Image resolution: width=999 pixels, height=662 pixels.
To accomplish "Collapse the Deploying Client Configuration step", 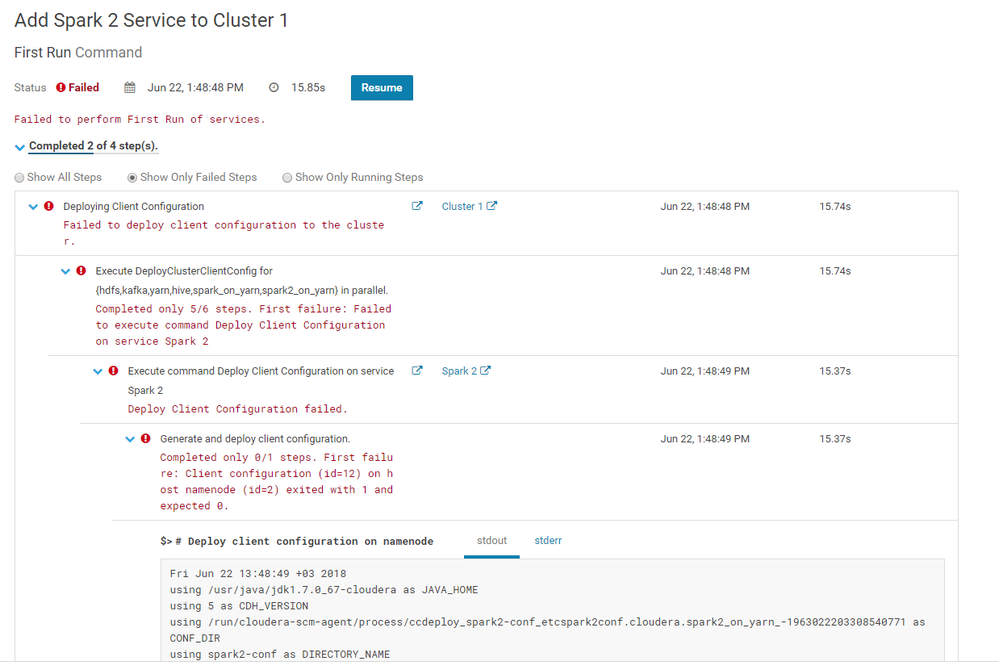I will (x=33, y=207).
